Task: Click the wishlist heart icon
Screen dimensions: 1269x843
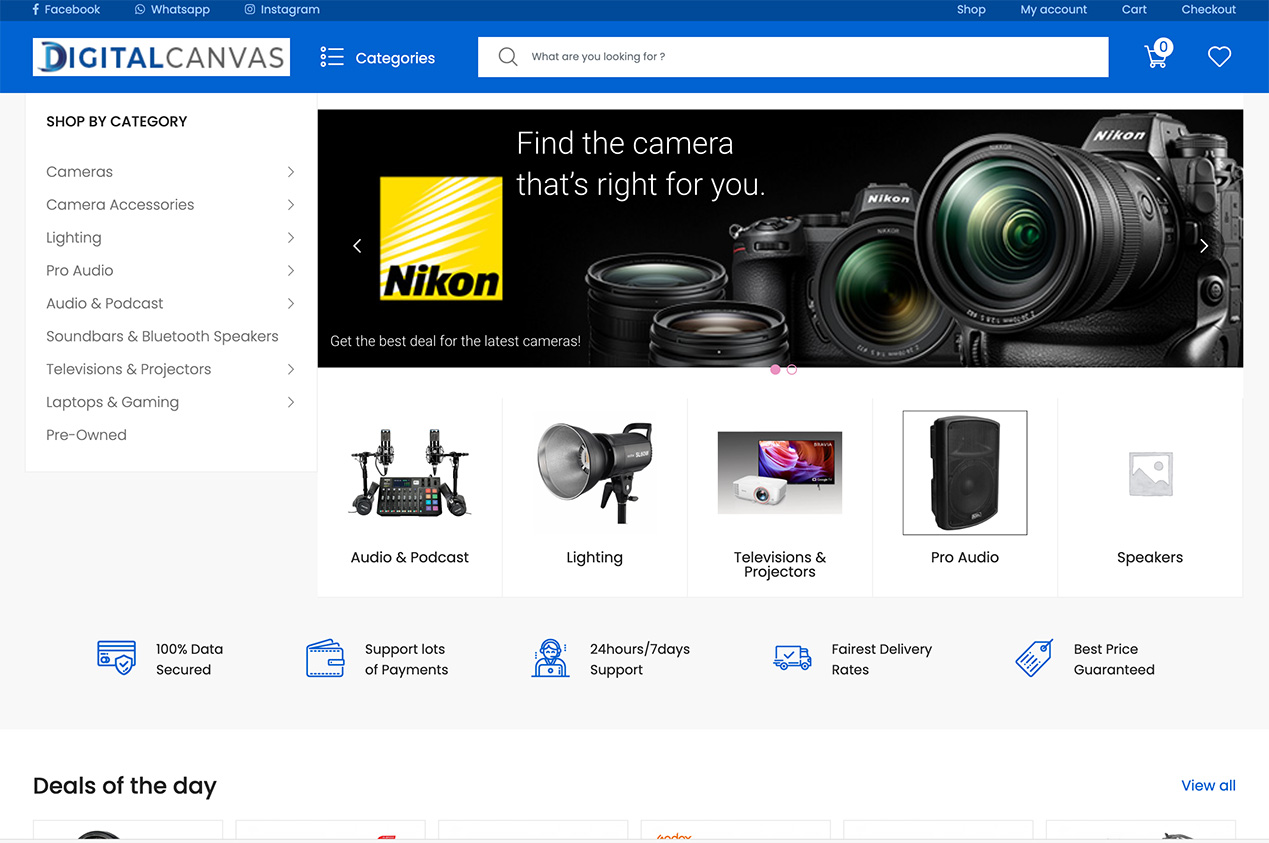Action: (x=1219, y=57)
